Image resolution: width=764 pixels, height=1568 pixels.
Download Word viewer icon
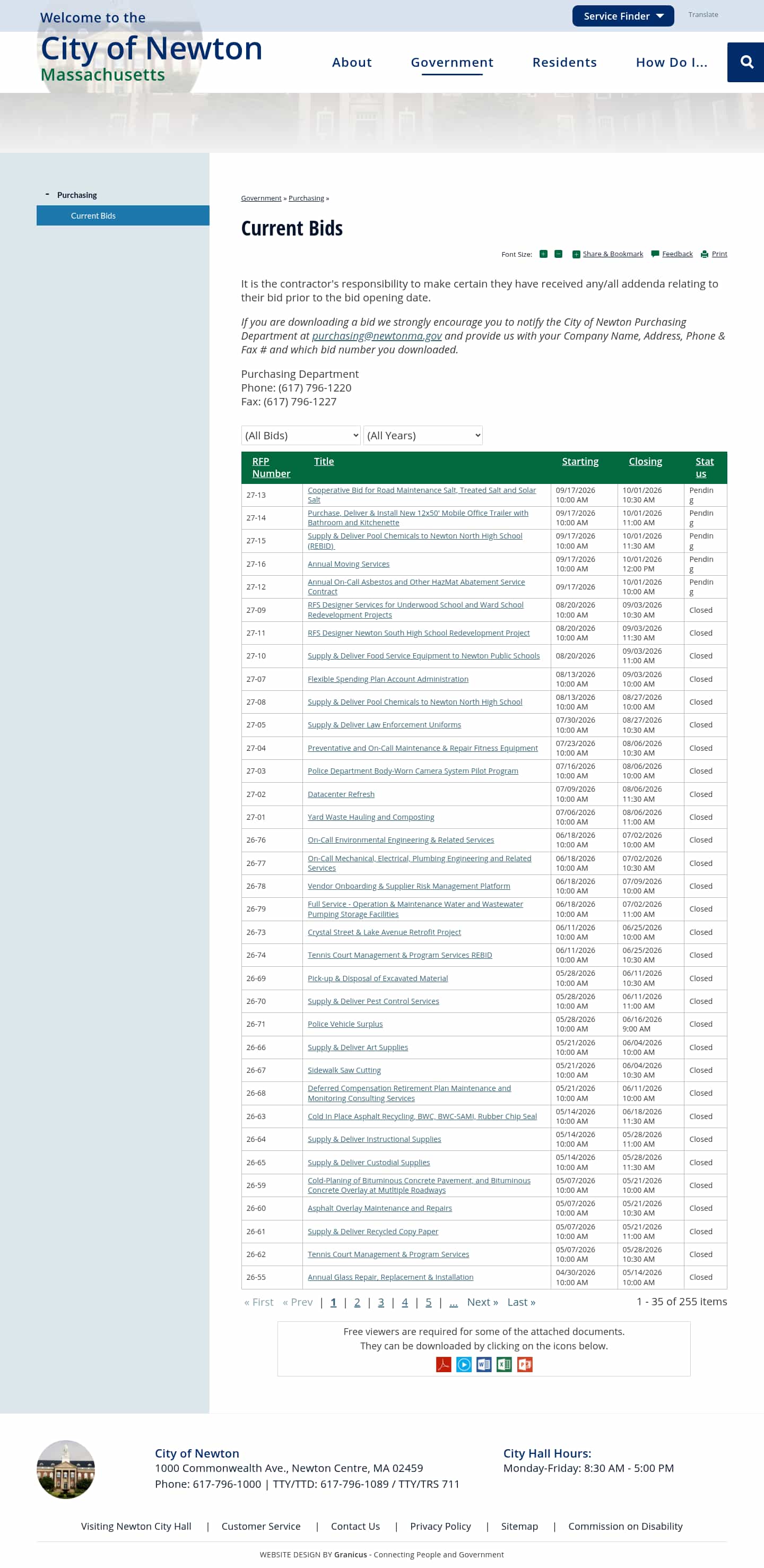coord(484,1364)
